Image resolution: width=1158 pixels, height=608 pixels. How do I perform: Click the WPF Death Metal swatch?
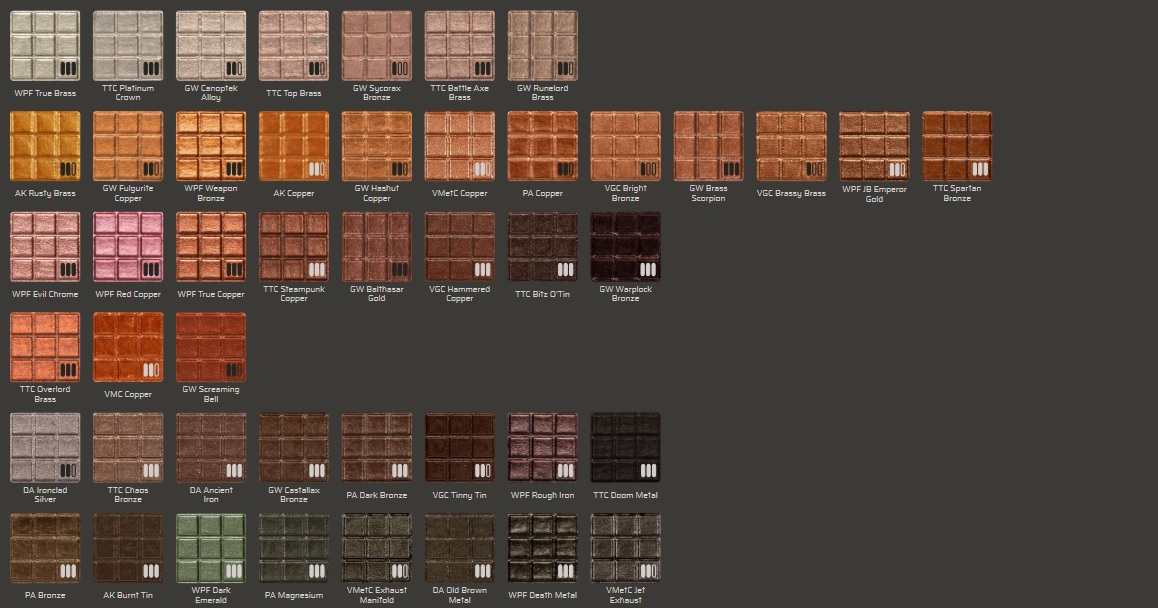(x=542, y=548)
